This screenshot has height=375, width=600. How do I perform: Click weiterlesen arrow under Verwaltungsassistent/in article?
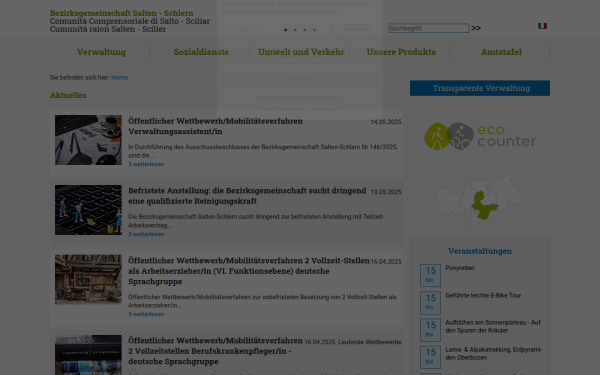tap(146, 164)
